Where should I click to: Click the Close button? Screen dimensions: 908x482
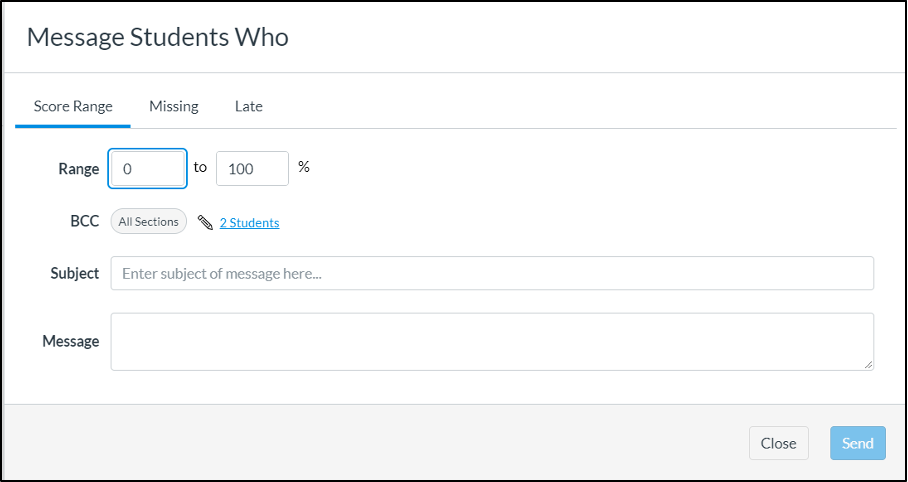click(778, 443)
